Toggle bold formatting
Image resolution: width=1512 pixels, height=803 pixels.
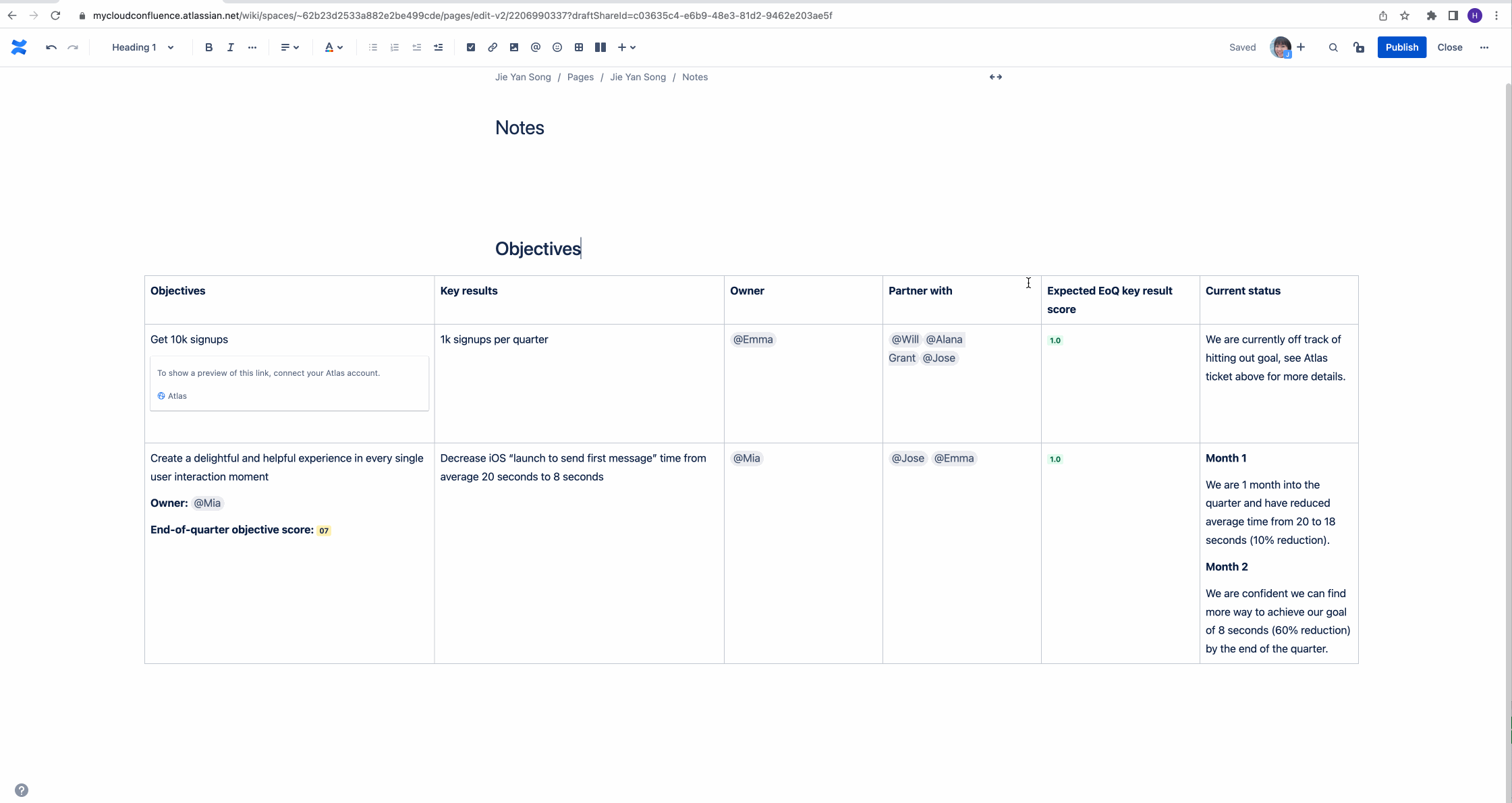[x=208, y=47]
